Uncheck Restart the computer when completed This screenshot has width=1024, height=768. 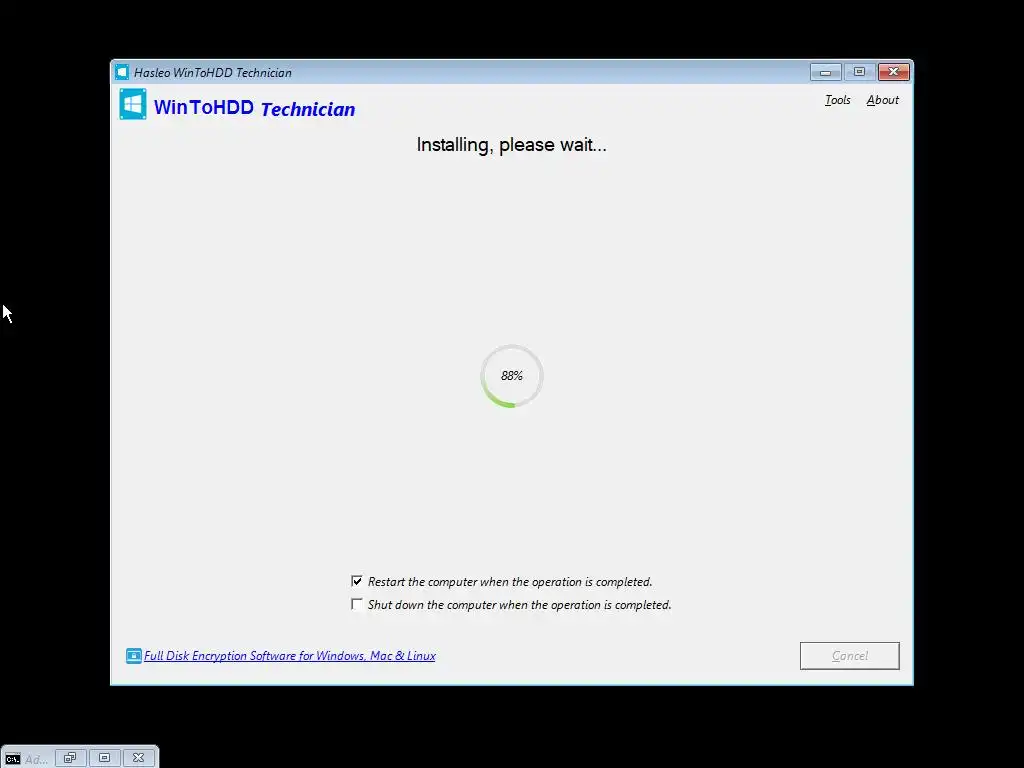357,581
